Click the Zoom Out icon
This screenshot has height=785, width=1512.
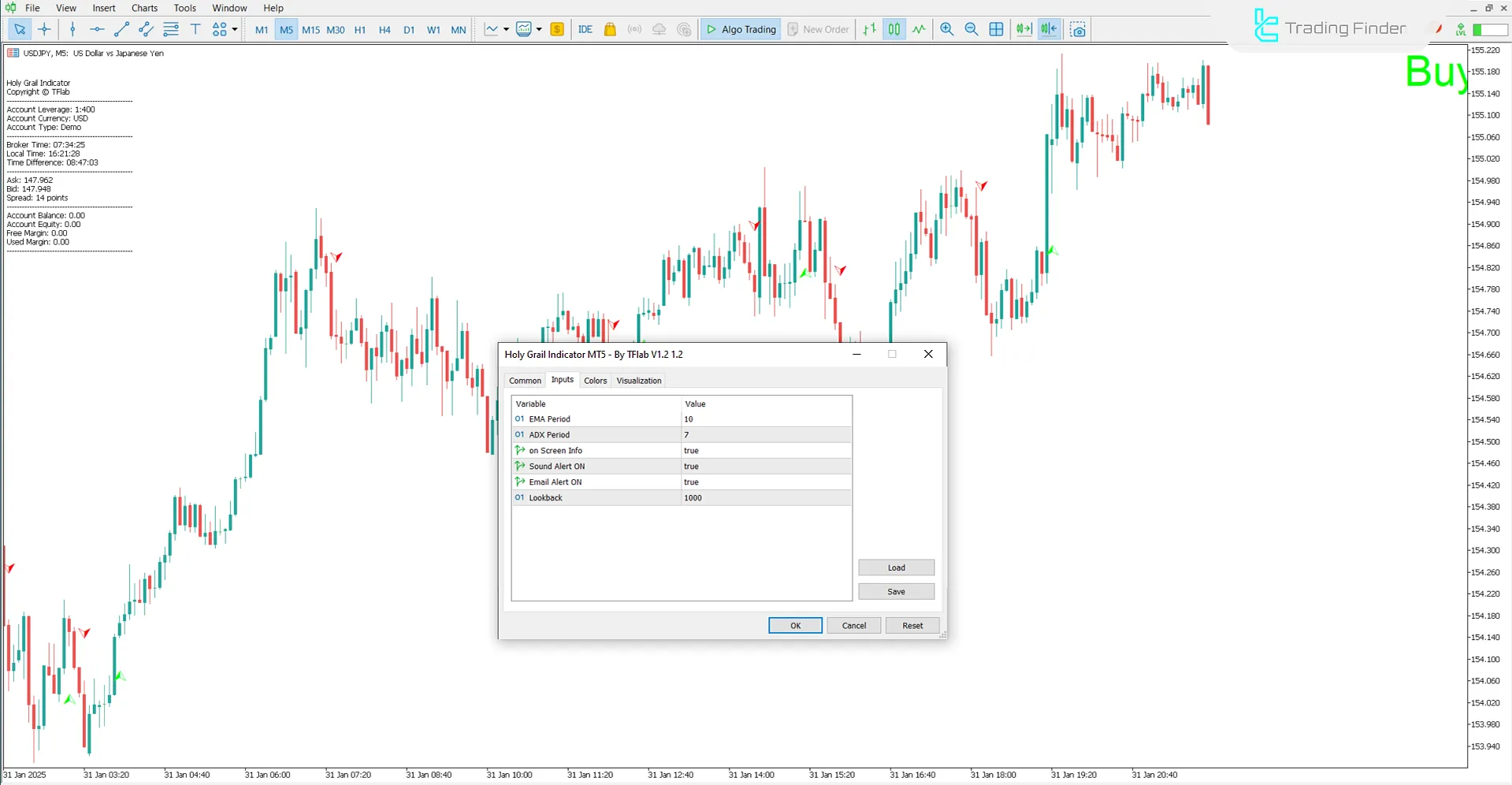(x=971, y=29)
